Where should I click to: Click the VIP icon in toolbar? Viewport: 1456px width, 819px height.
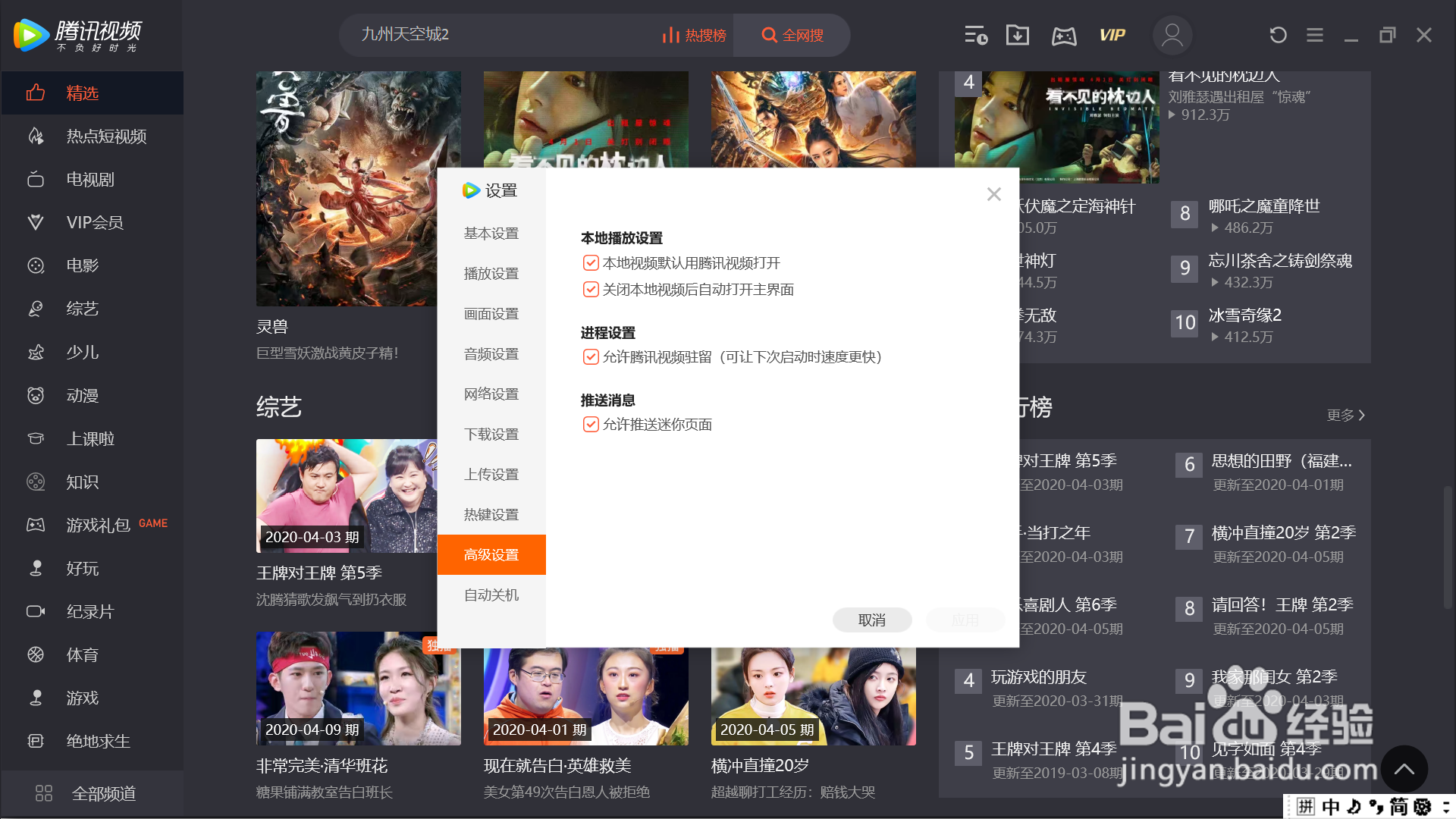1112,35
